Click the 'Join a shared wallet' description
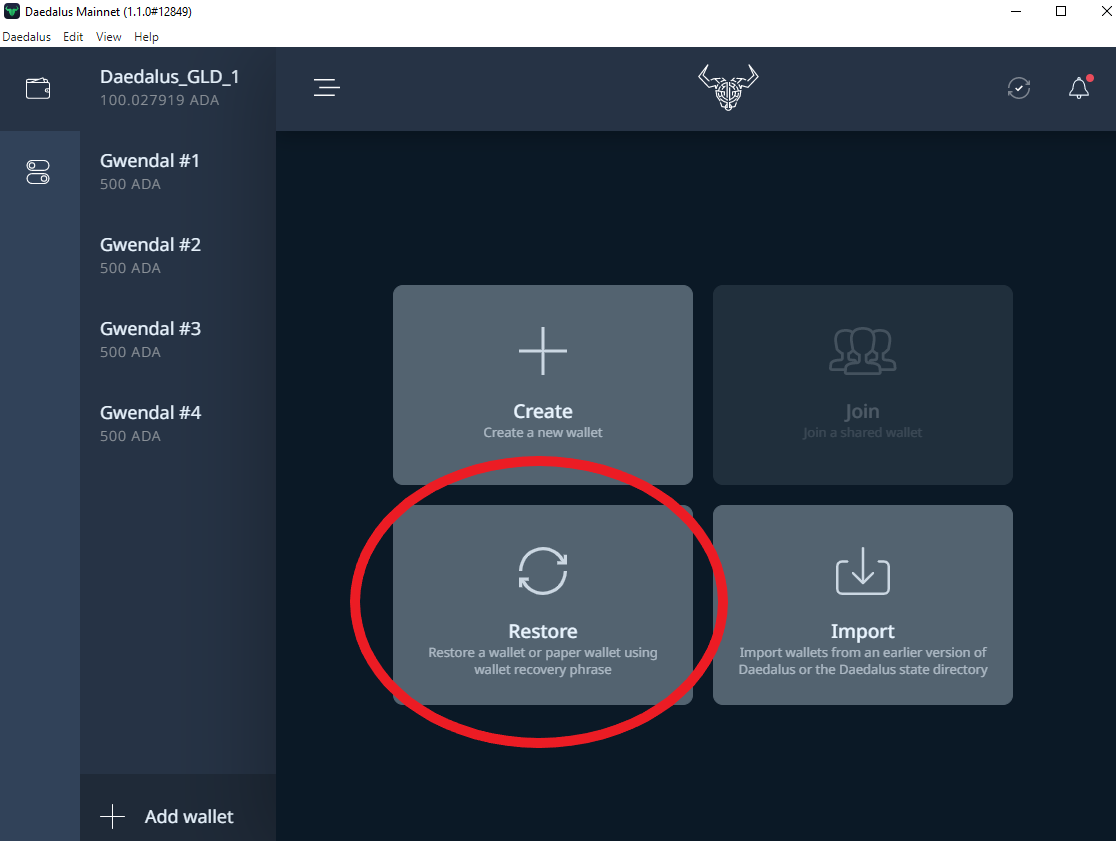1116x841 pixels. [863, 433]
